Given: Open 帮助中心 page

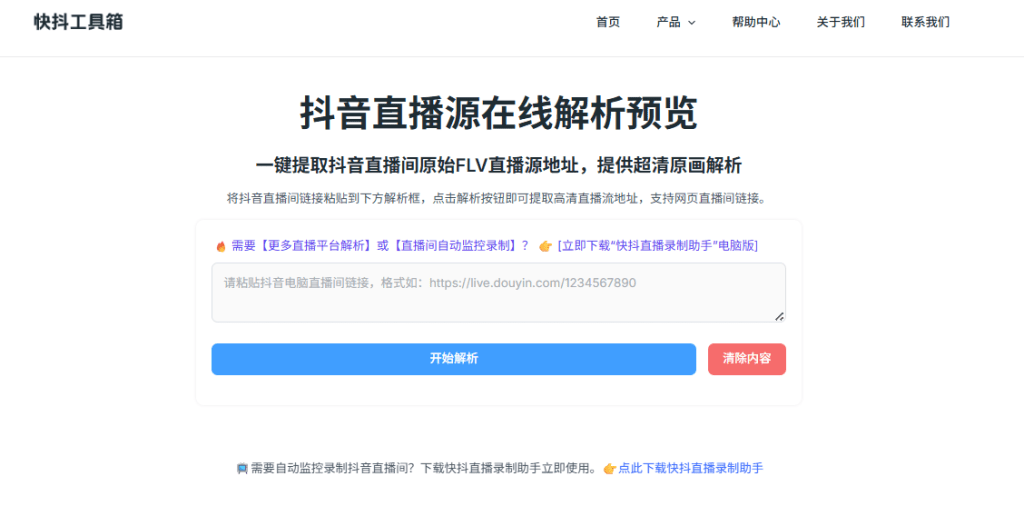Looking at the screenshot, I should coord(756,22).
